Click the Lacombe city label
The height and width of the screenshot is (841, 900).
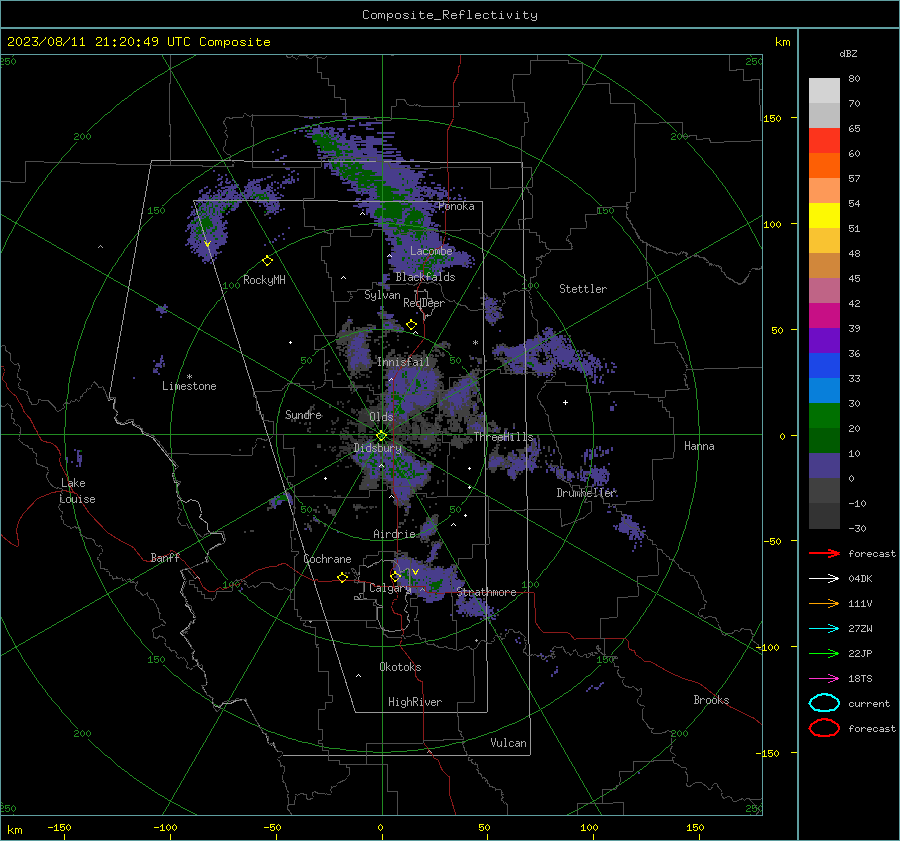click(x=431, y=251)
